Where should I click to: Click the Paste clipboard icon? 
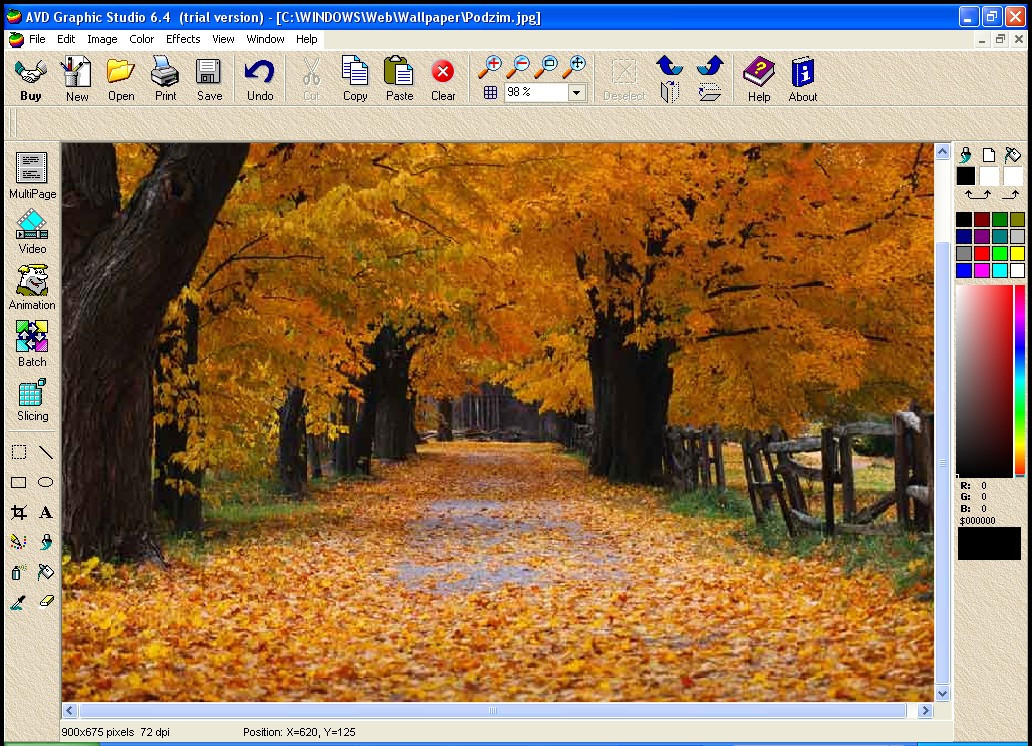tap(399, 79)
